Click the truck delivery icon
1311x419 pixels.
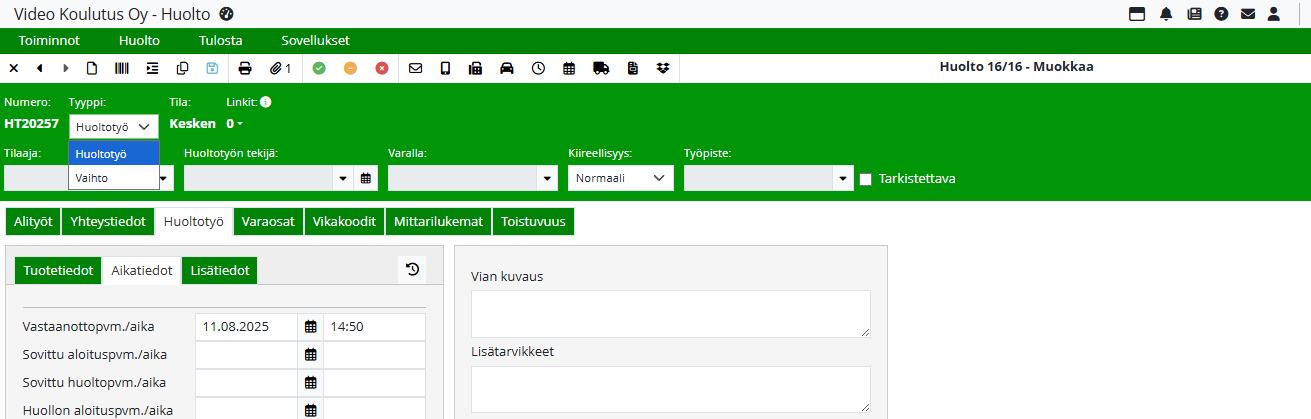pos(601,68)
